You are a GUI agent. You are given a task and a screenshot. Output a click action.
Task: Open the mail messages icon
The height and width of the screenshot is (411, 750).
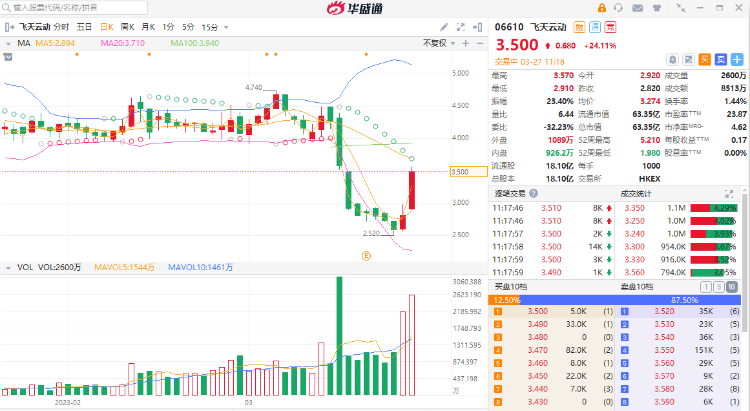click(637, 8)
